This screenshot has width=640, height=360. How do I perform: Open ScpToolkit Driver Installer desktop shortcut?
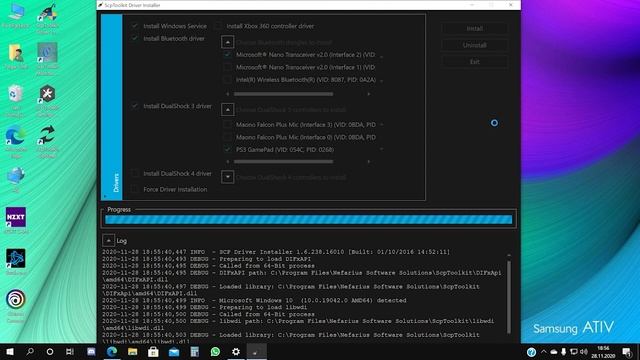pyautogui.click(x=47, y=18)
